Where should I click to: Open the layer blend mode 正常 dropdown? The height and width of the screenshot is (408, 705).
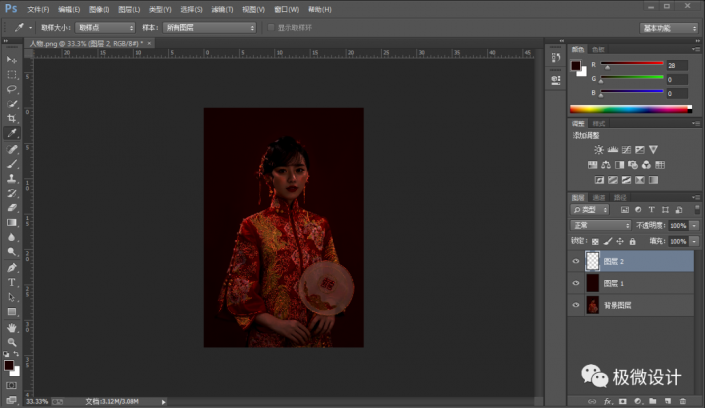click(x=600, y=225)
